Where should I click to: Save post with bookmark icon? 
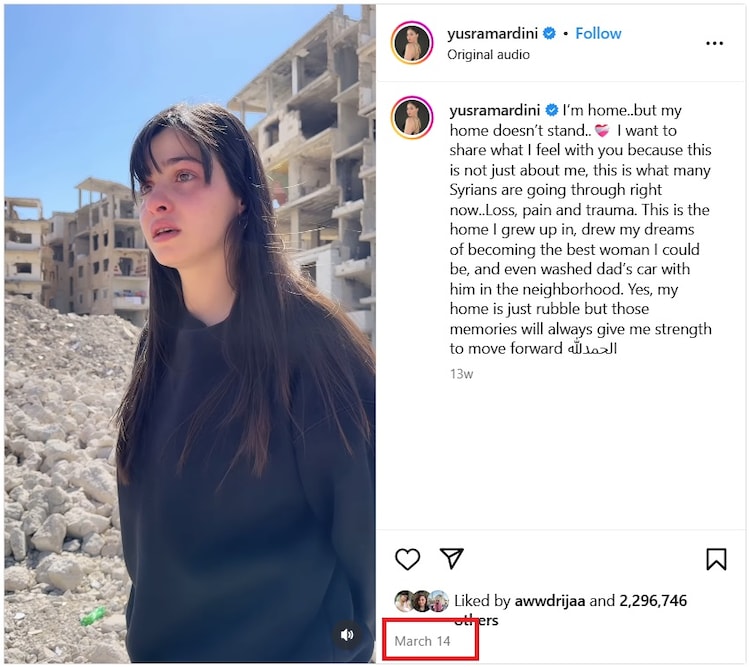click(x=716, y=559)
